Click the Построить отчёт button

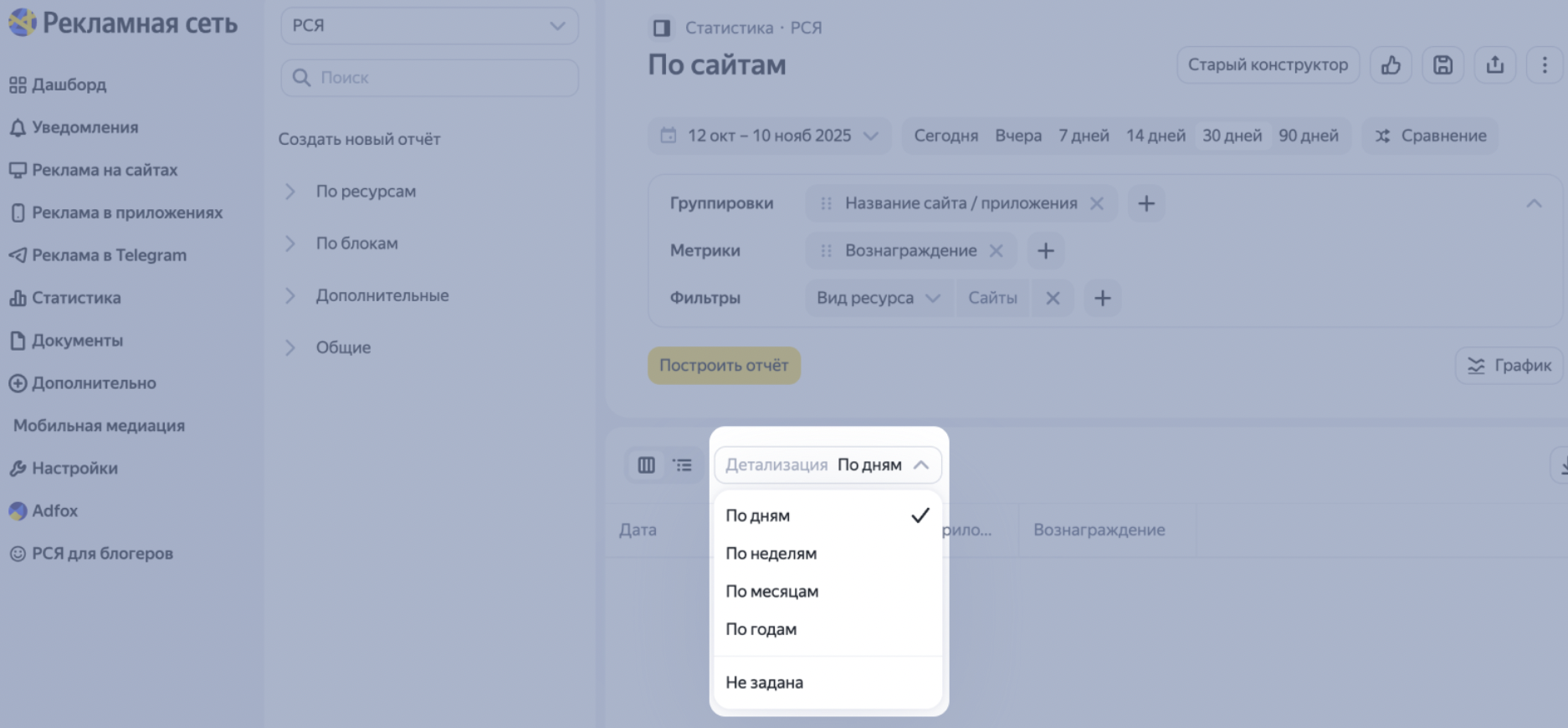click(x=724, y=366)
